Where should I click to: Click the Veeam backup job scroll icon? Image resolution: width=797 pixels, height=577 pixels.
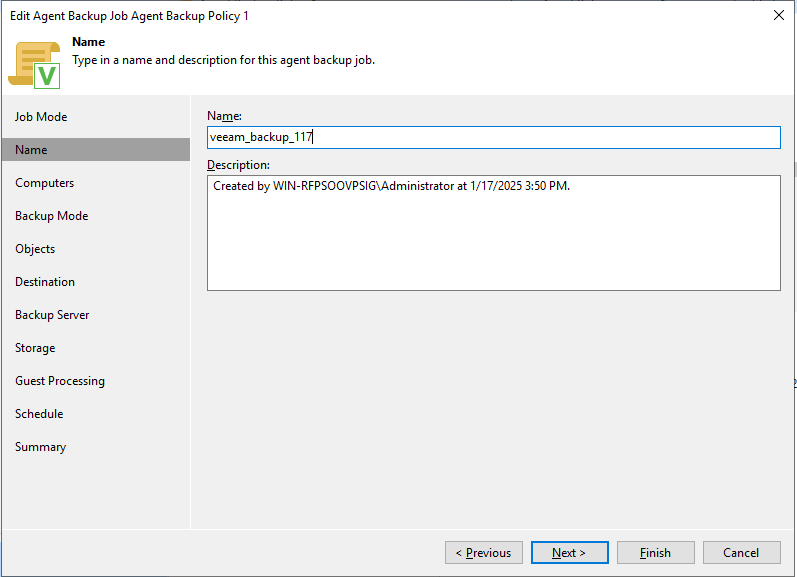[x=35, y=63]
